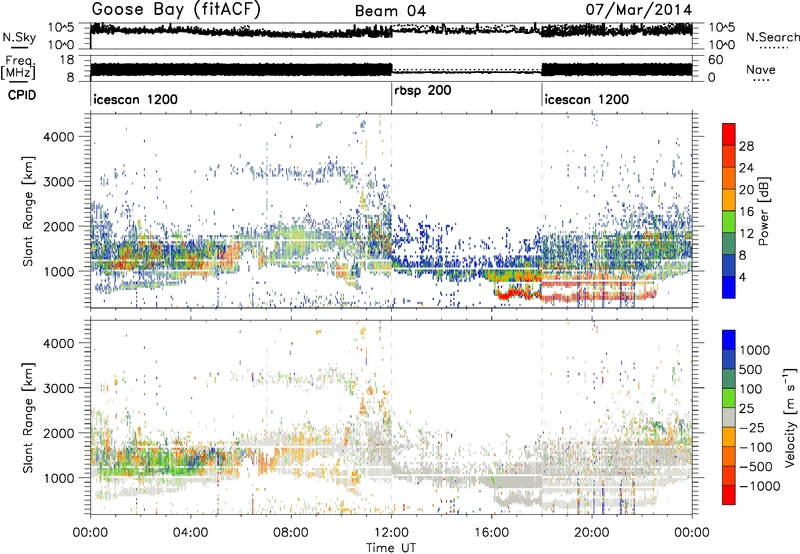This screenshot has height=554, width=800.
Task: Click the 'CPID' row label
Action: pyautogui.click(x=22, y=95)
